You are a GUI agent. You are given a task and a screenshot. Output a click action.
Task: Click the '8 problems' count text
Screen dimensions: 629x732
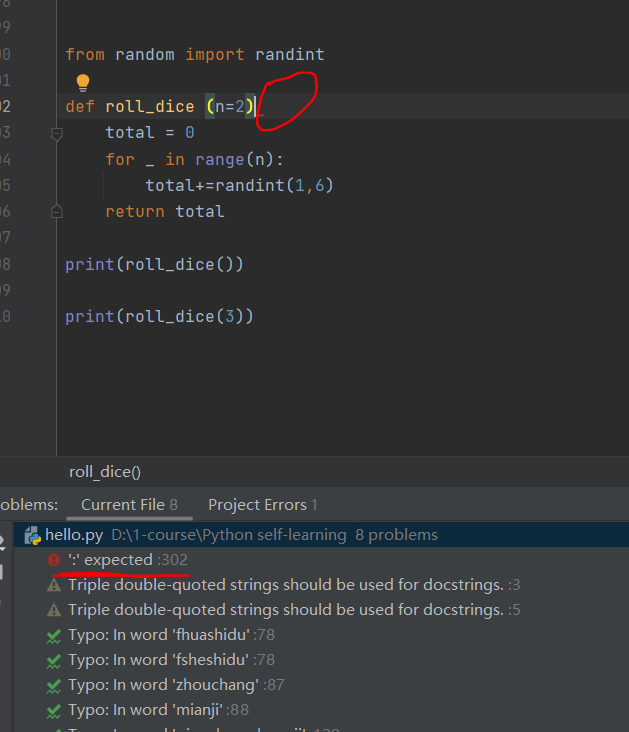(396, 535)
